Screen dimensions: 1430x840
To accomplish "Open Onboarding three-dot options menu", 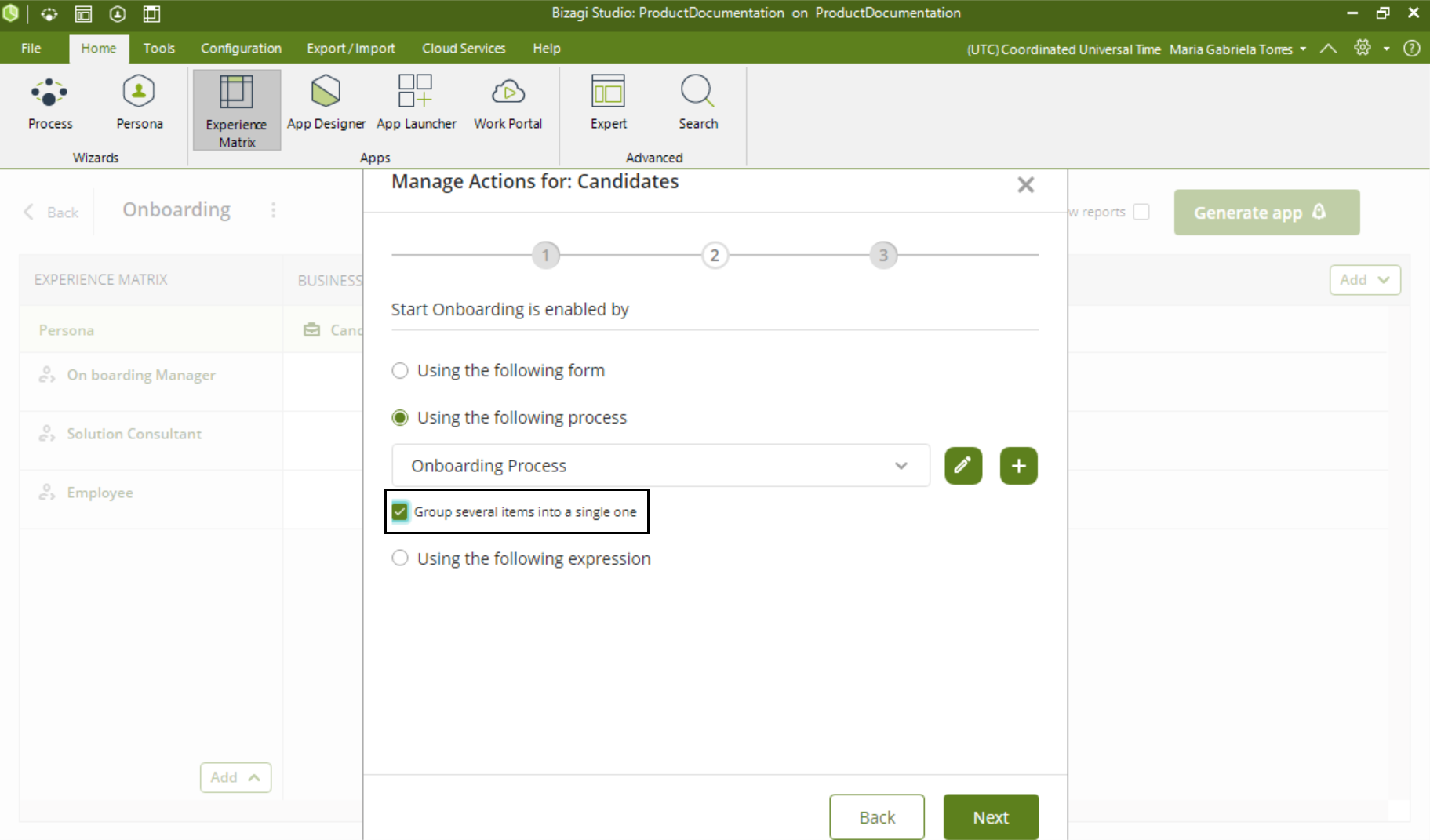I will click(x=273, y=210).
